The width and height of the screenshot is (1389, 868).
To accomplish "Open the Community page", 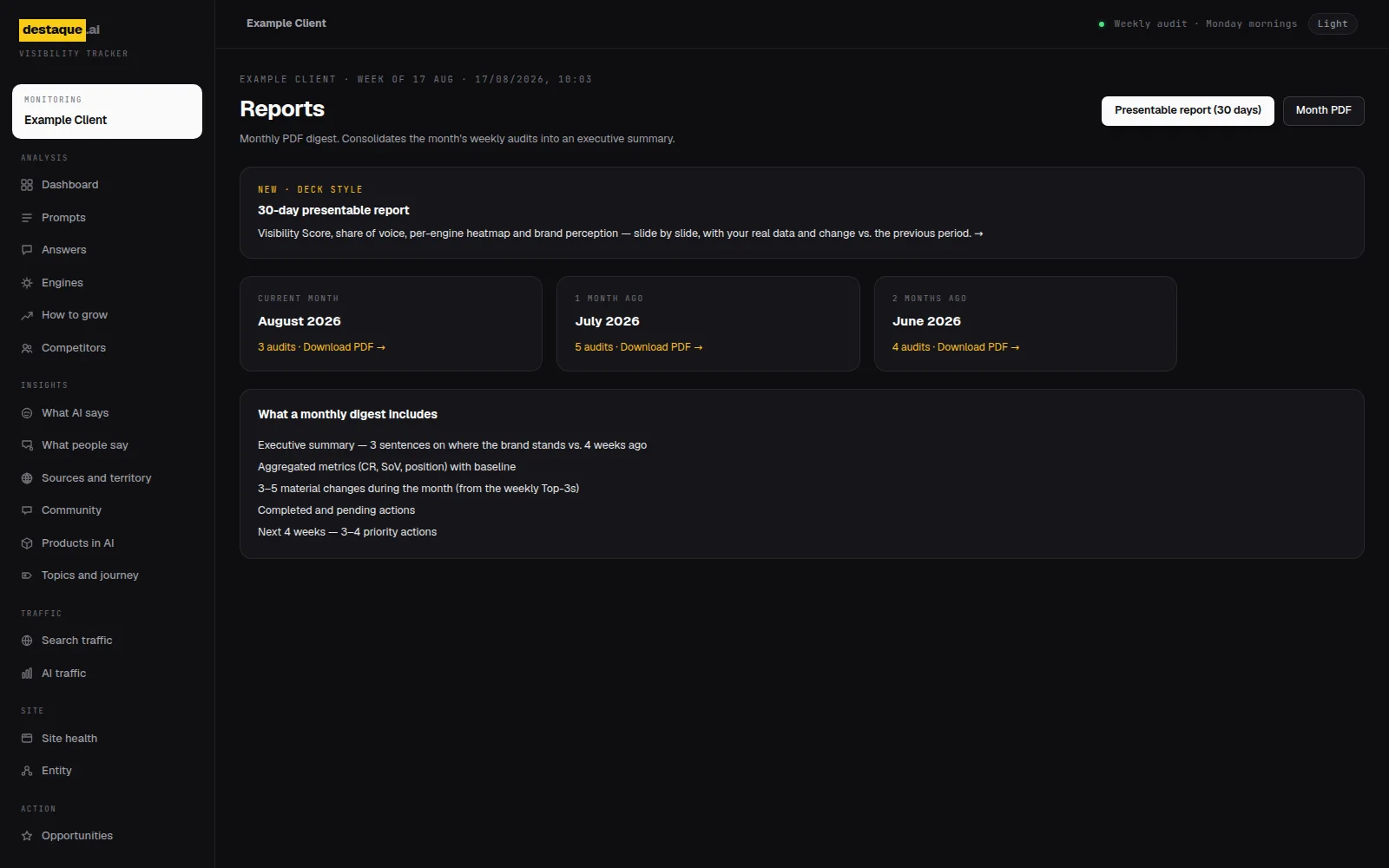I will [107, 510].
